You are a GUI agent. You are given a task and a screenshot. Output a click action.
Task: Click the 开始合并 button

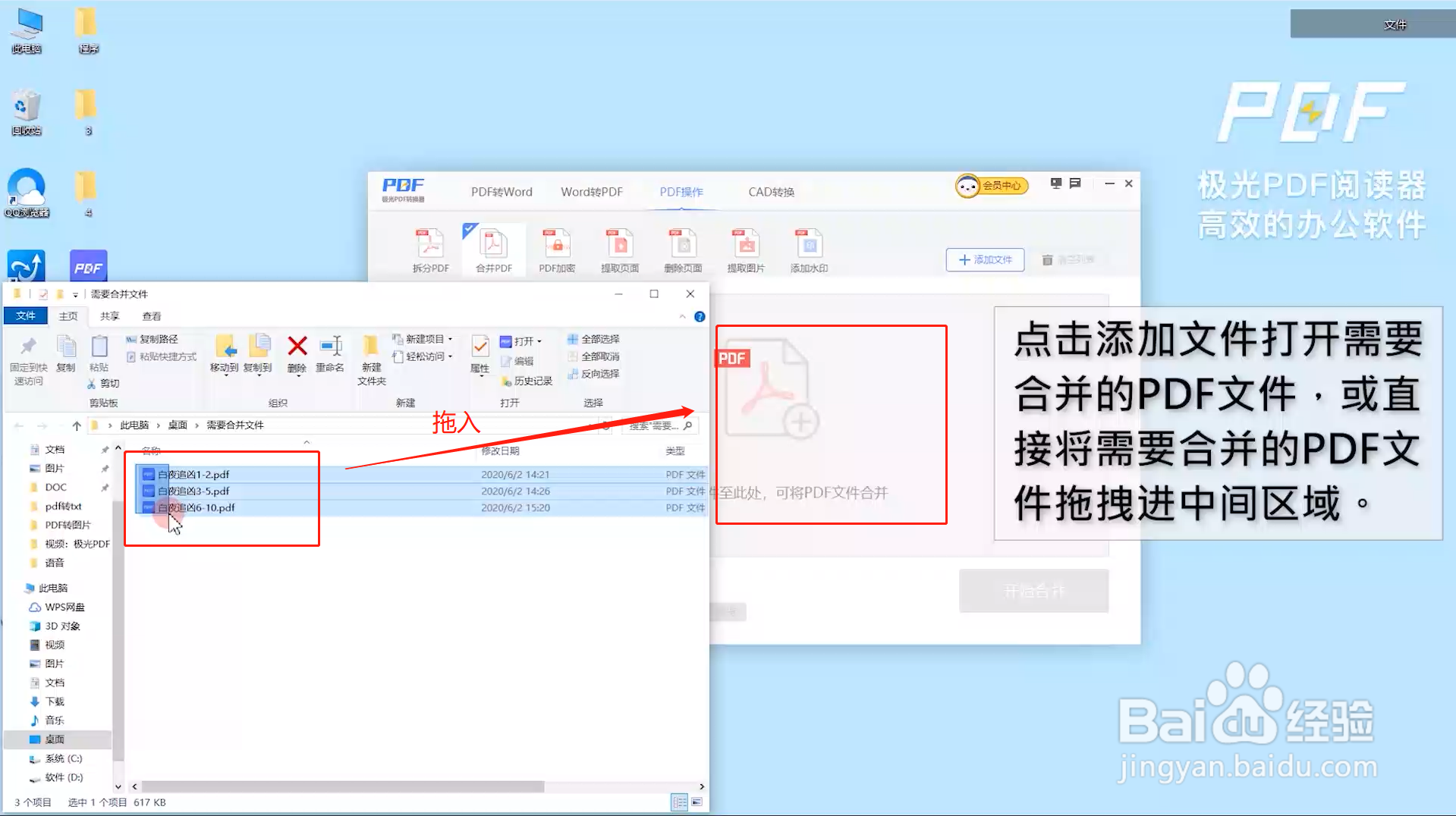(x=1033, y=591)
